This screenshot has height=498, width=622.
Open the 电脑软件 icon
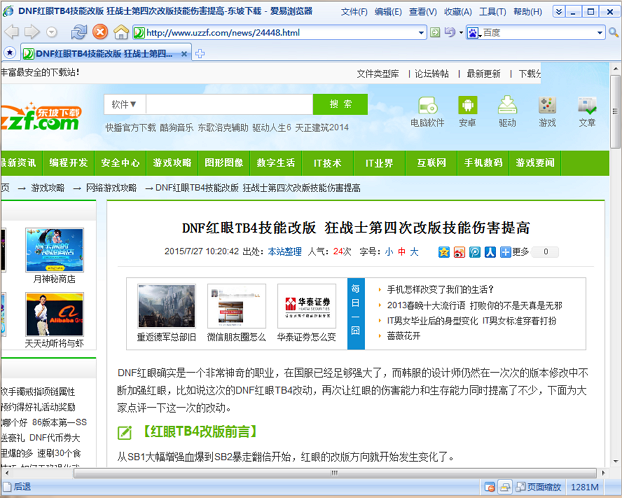coord(427,112)
